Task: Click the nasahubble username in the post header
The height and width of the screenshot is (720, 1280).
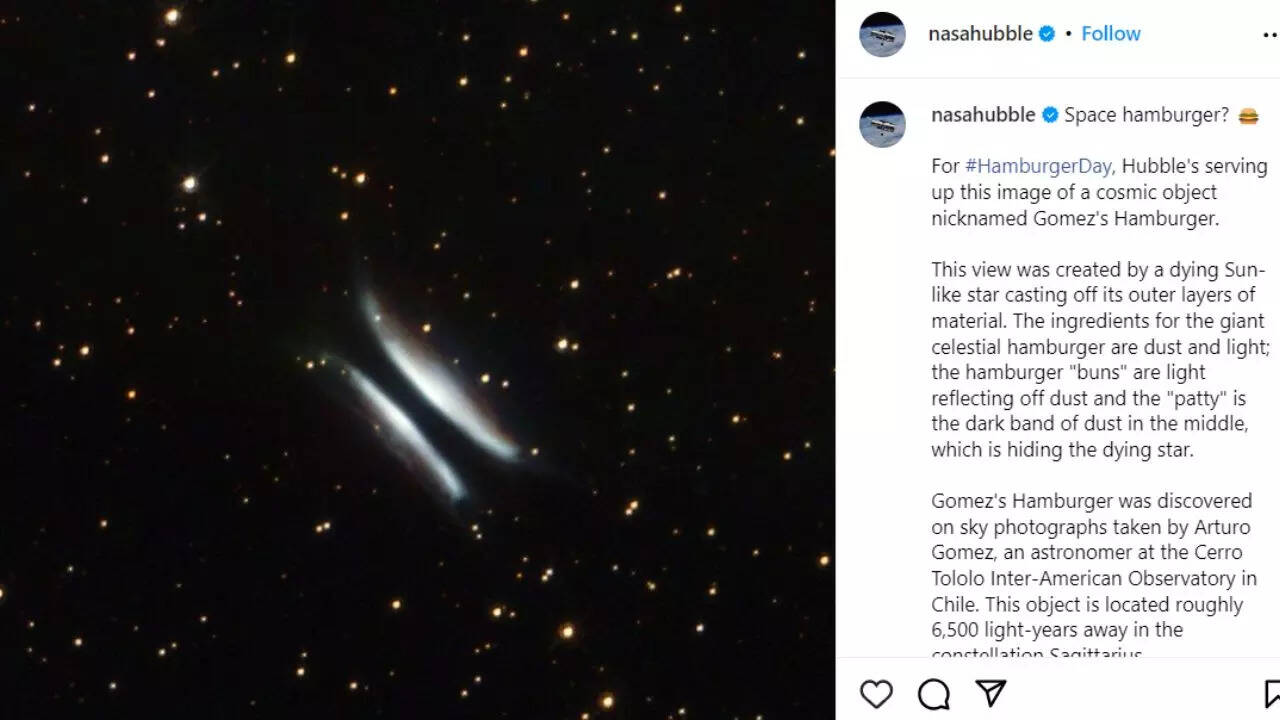Action: 979,34
